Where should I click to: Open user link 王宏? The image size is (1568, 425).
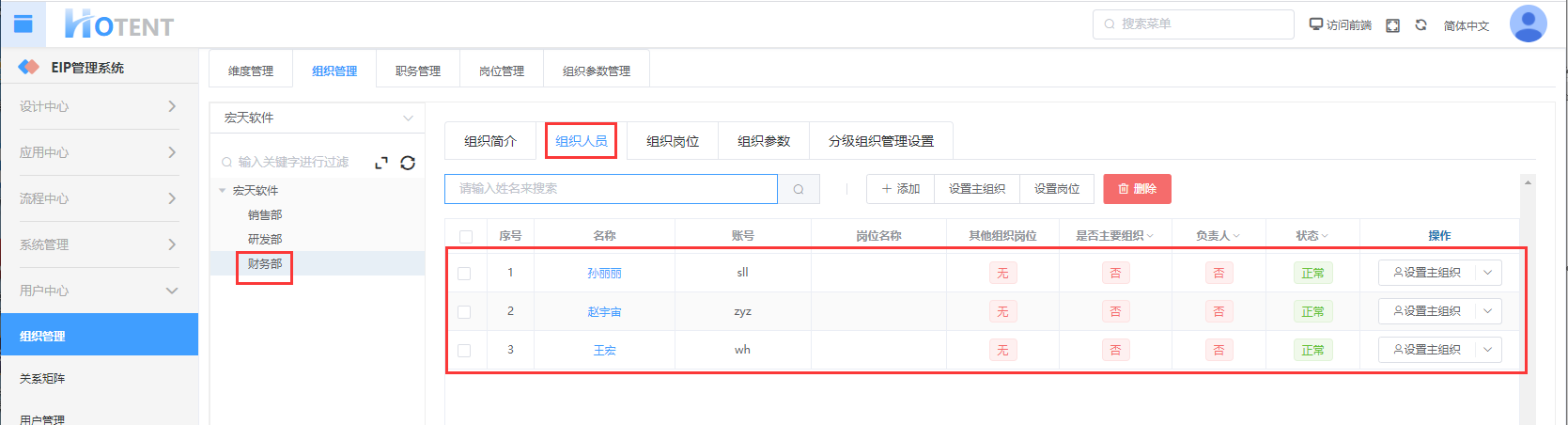(604, 351)
